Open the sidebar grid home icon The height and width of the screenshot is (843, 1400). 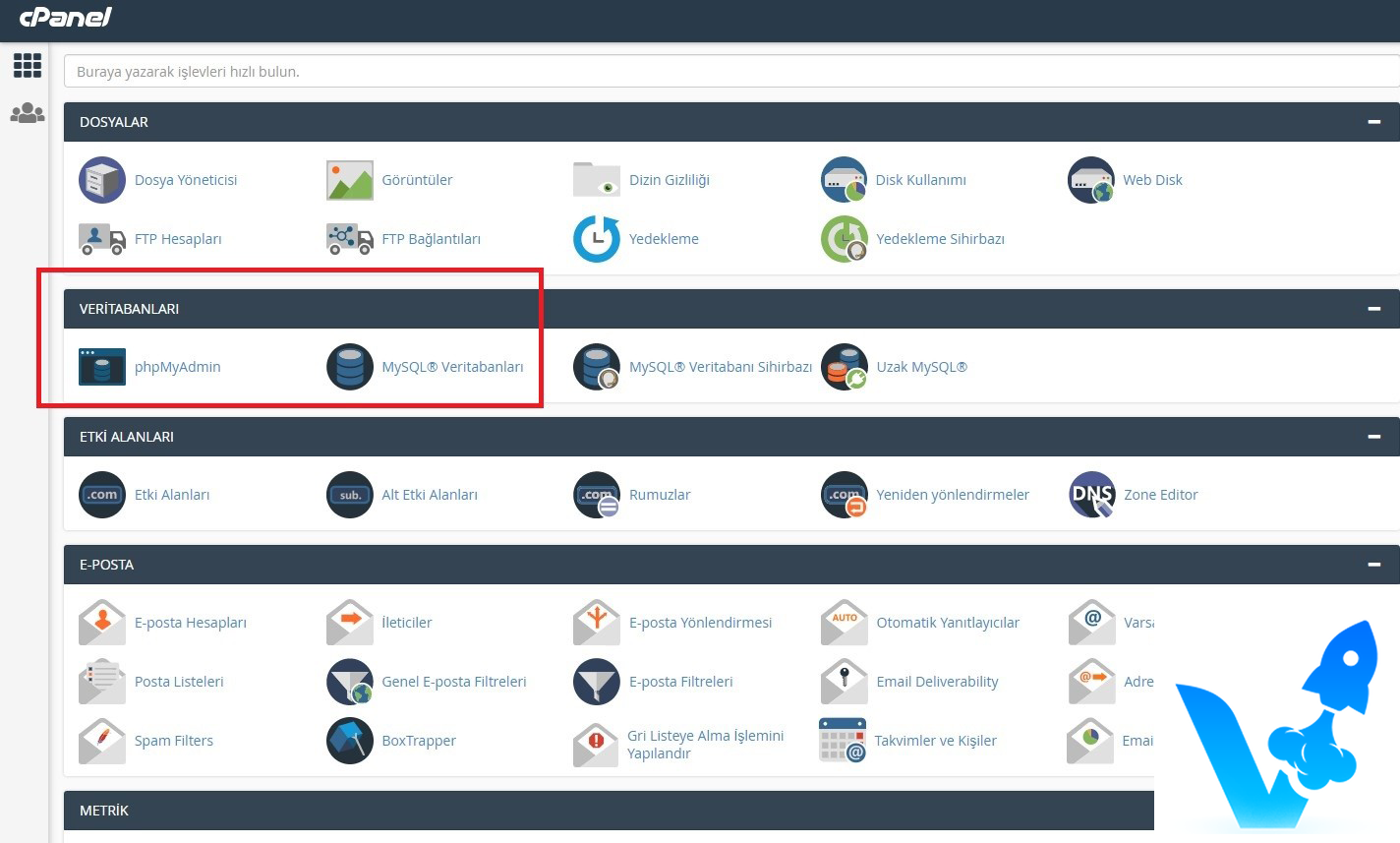pyautogui.click(x=28, y=66)
